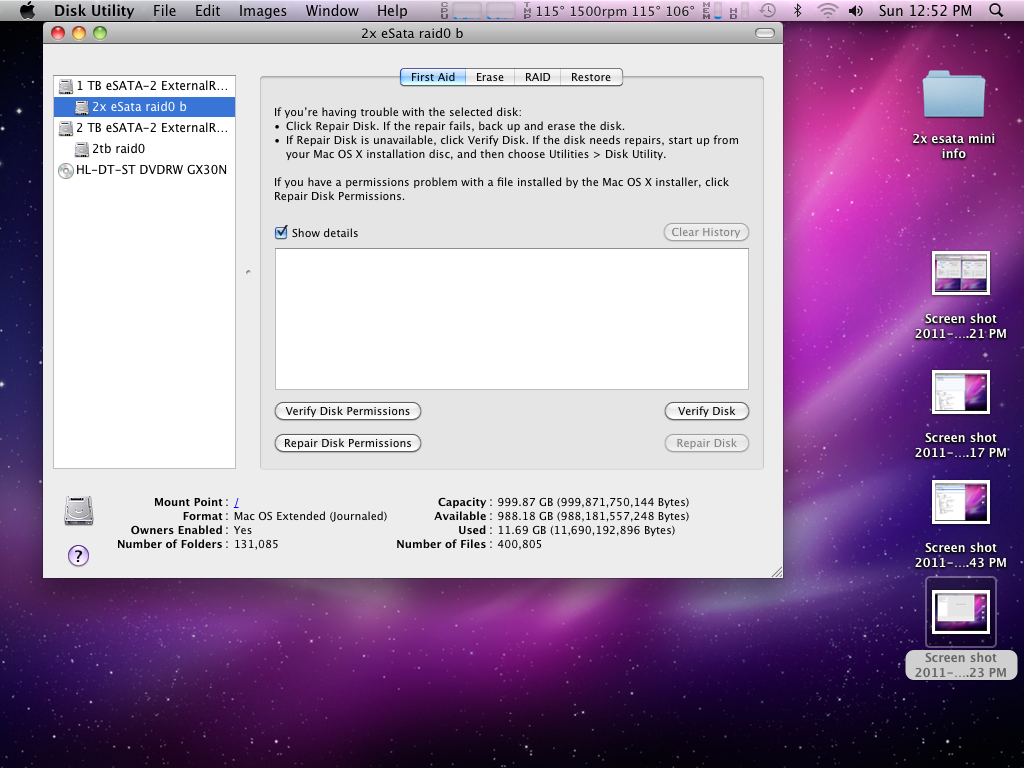The width and height of the screenshot is (1024, 768).
Task: Click the memory monitor in menu bar
Action: 713,10
